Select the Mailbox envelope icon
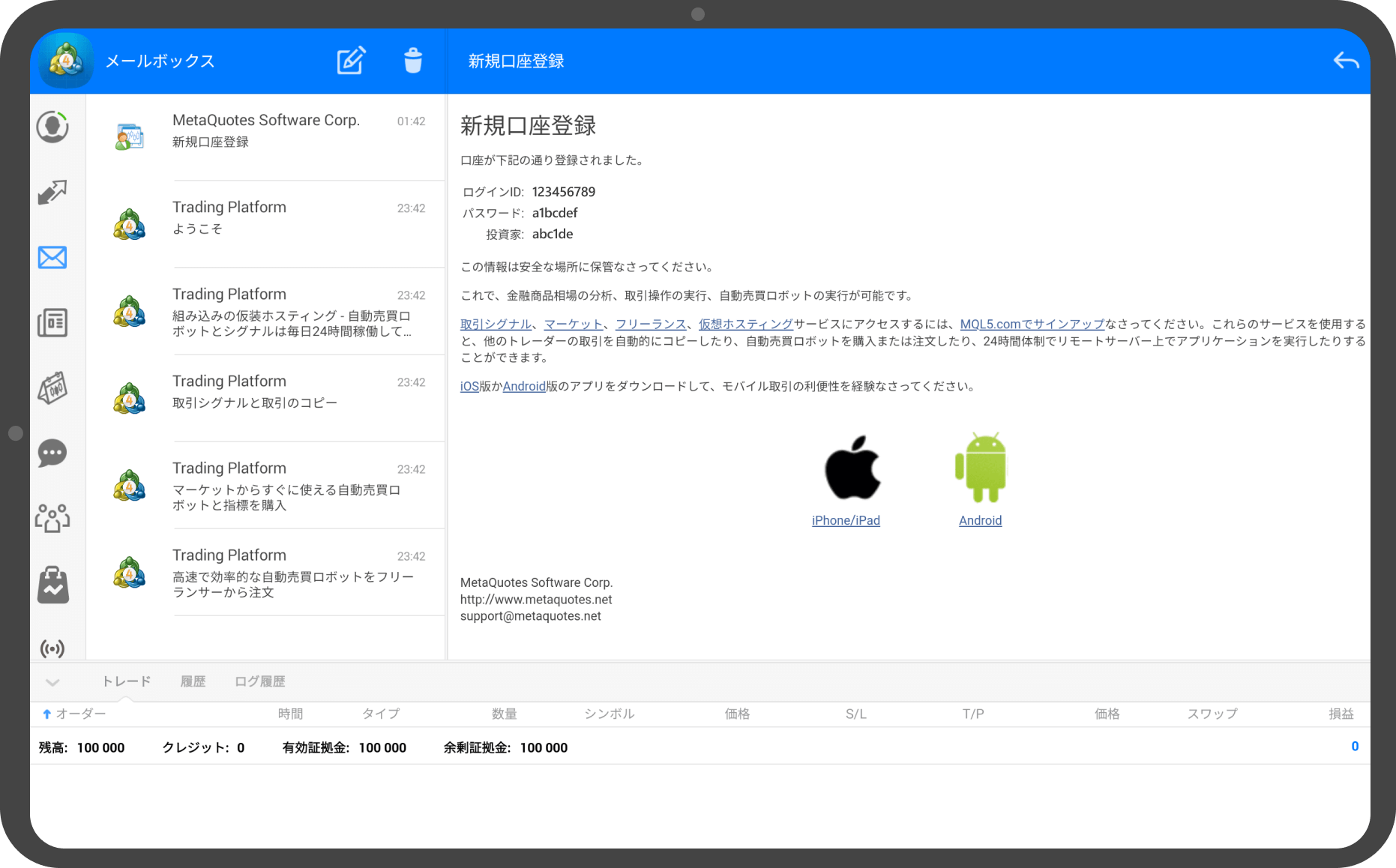Screen dimensions: 1396x868 [52, 257]
